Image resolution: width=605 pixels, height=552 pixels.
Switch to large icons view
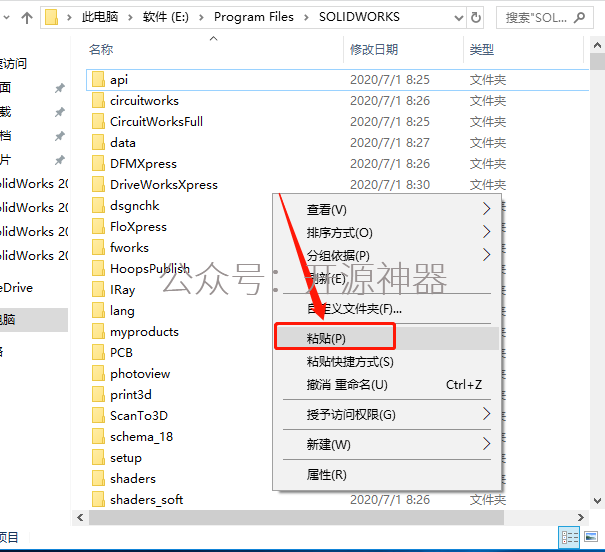(591, 537)
